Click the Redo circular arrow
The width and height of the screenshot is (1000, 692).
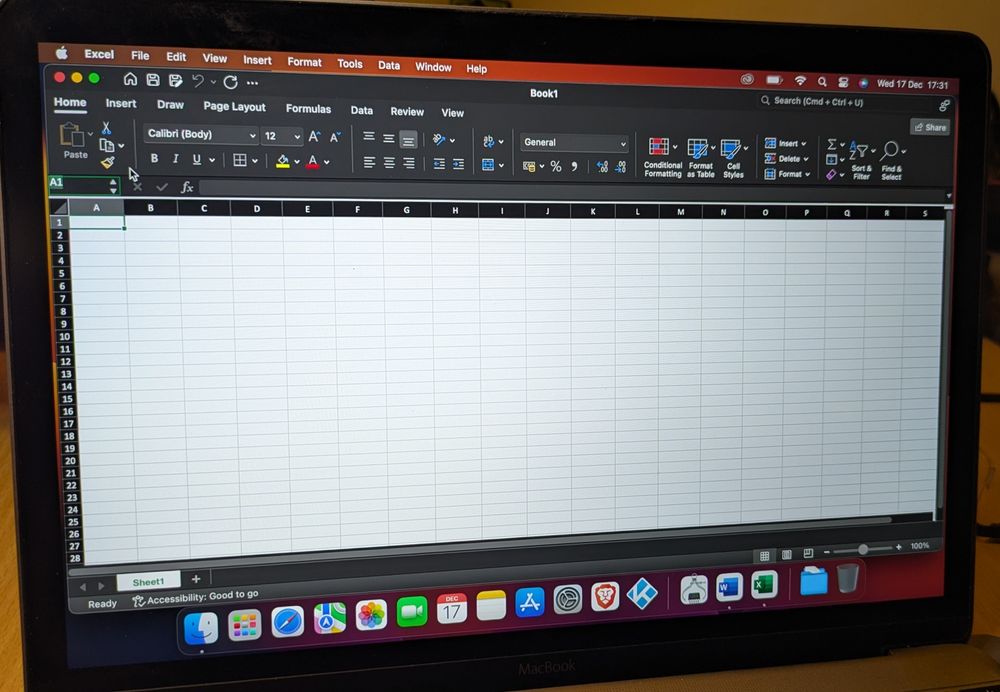coord(231,82)
